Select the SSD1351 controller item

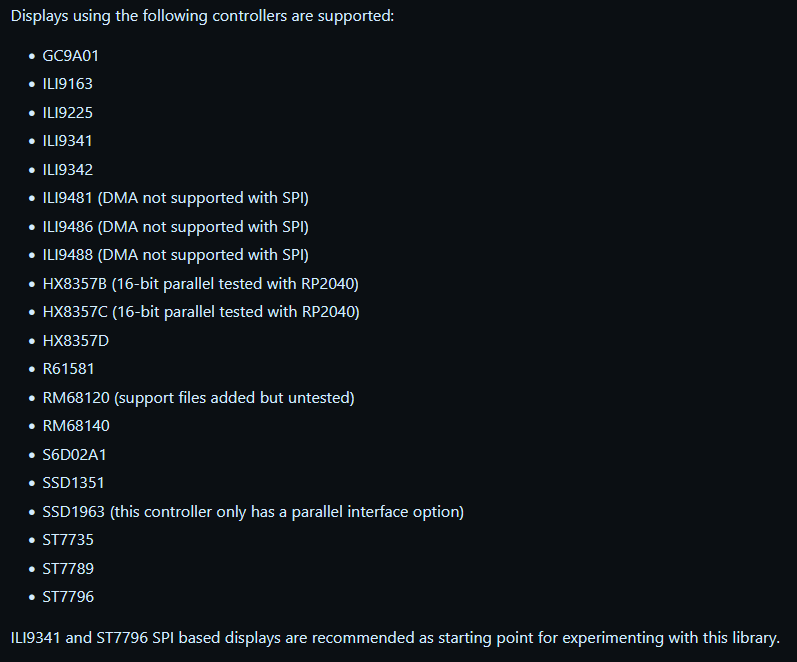tap(73, 483)
